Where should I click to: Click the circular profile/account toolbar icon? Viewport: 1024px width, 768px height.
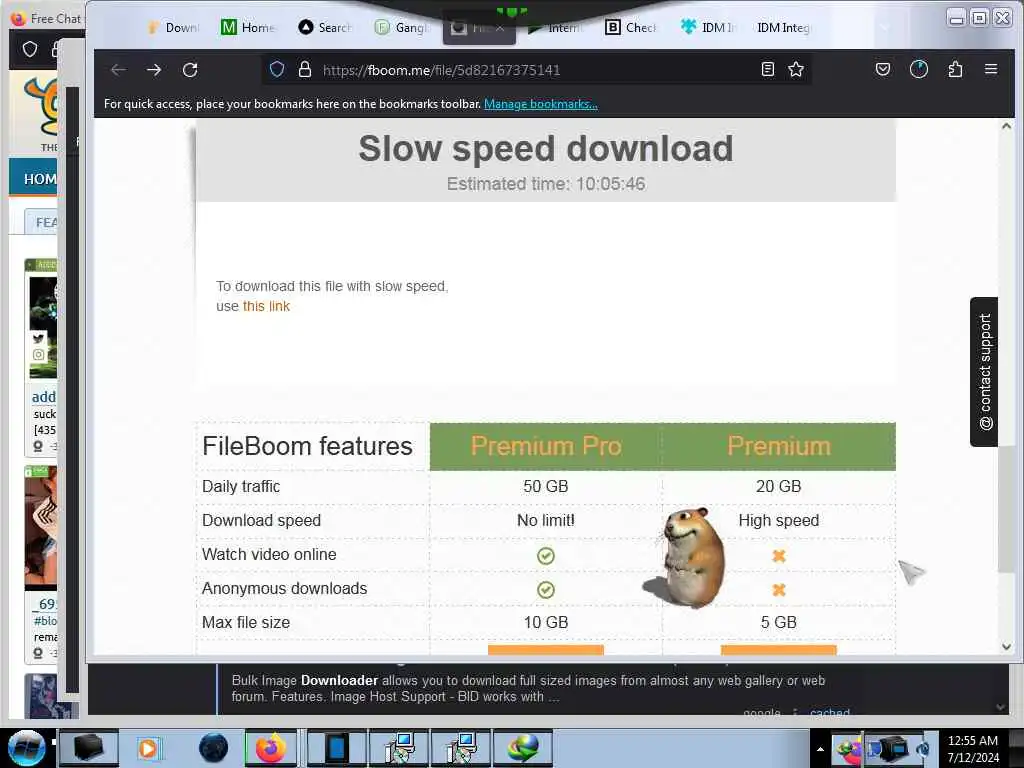coord(919,69)
